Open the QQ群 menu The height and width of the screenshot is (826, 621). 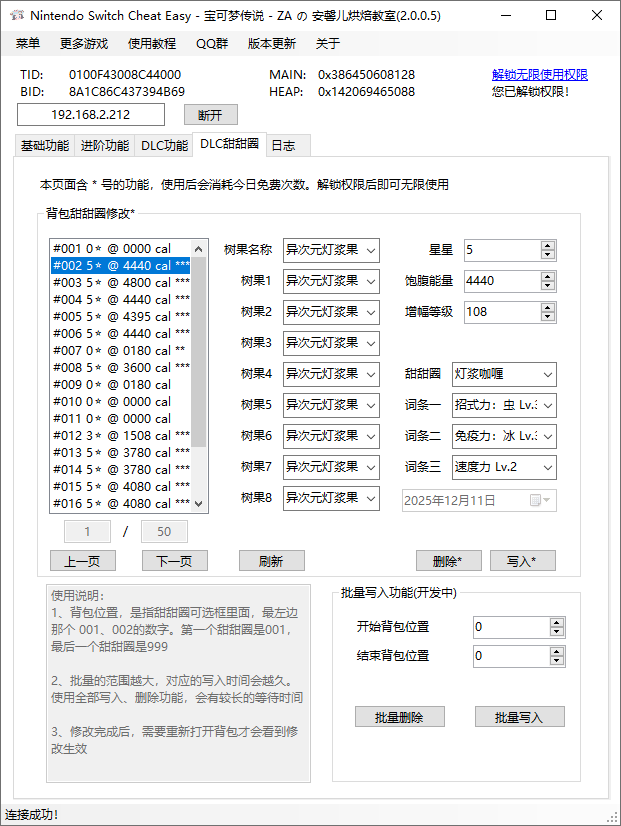(212, 43)
